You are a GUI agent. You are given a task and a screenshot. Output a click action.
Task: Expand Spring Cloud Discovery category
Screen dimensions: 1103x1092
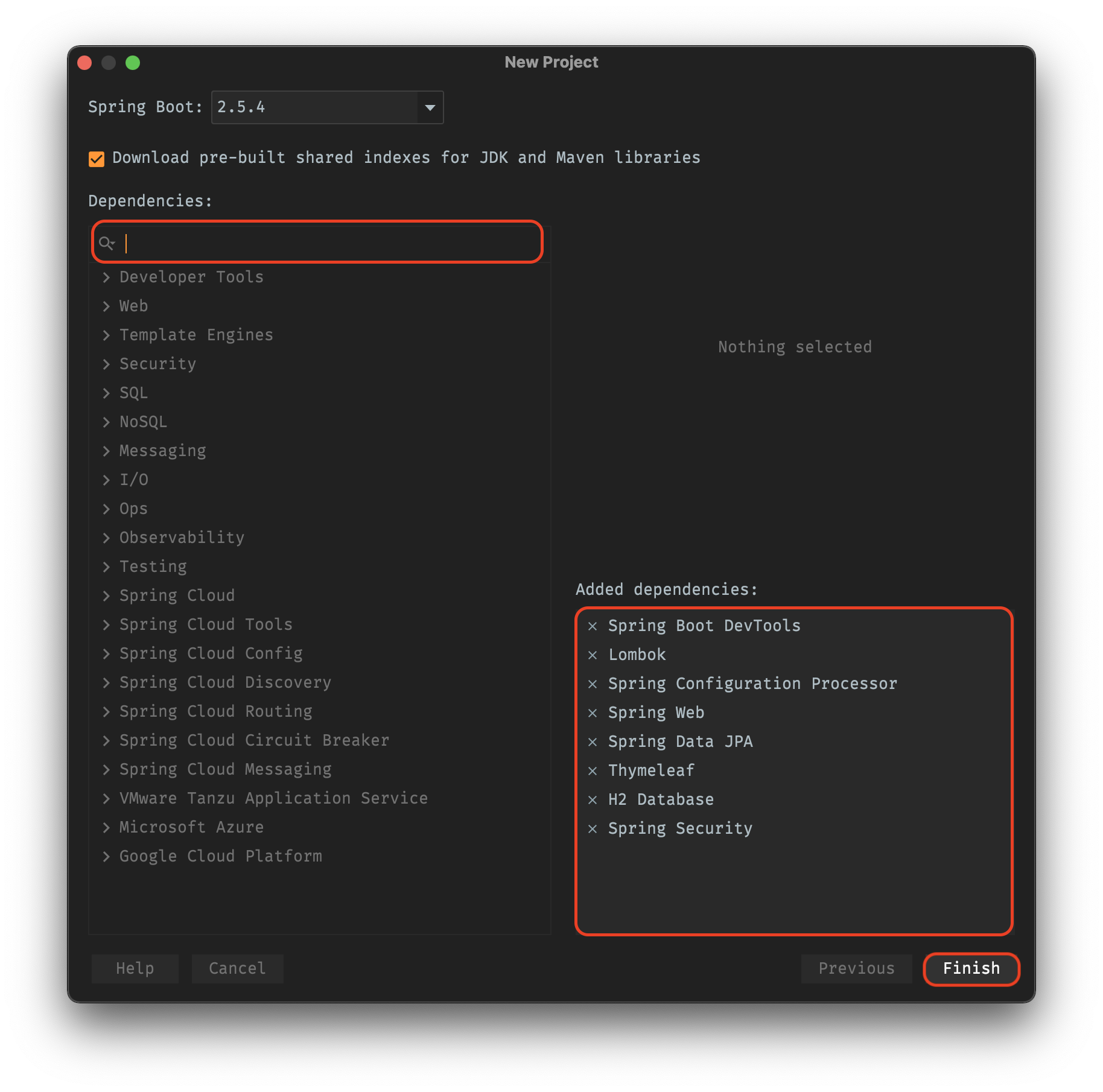click(x=106, y=683)
